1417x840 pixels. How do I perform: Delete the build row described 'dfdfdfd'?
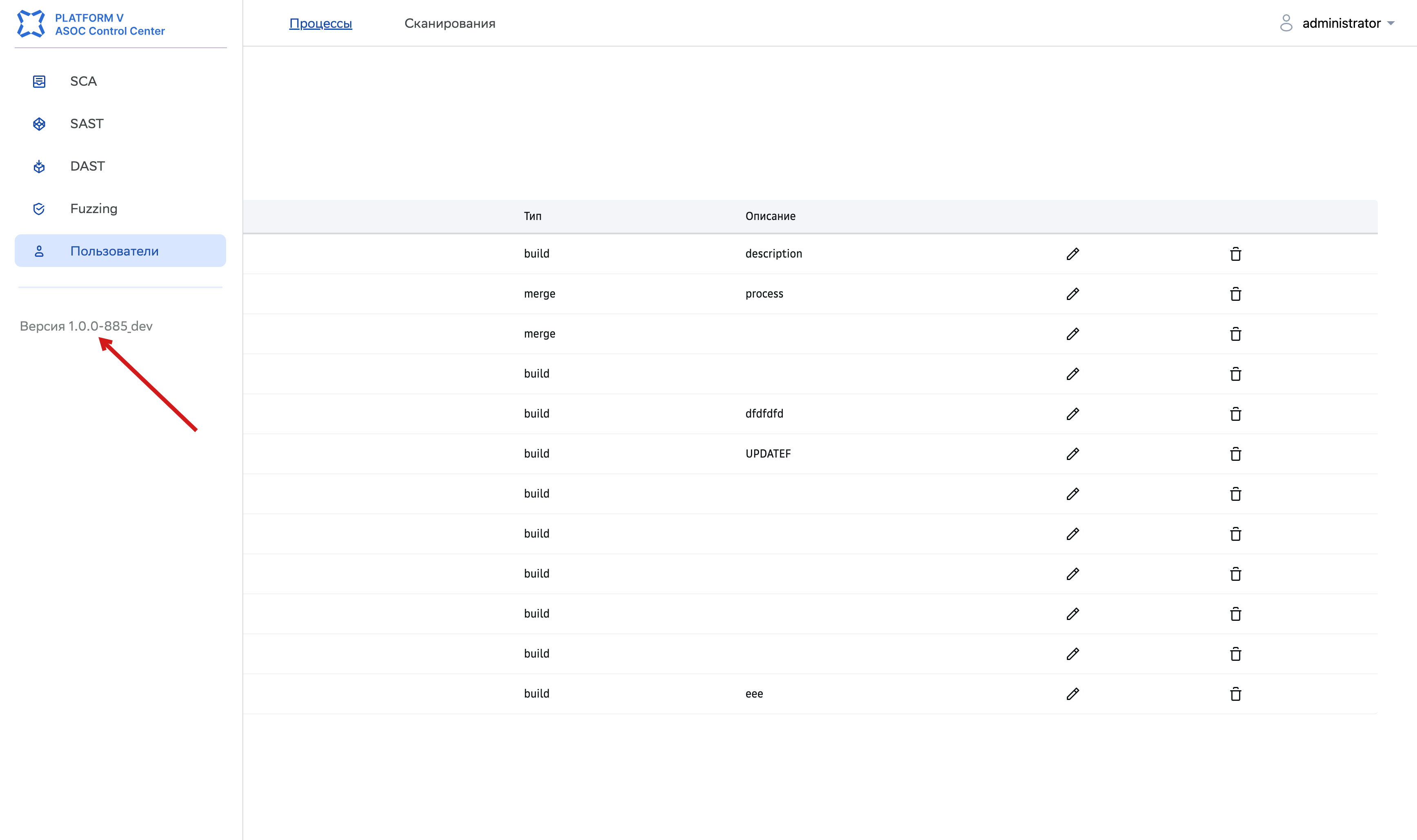pos(1235,414)
